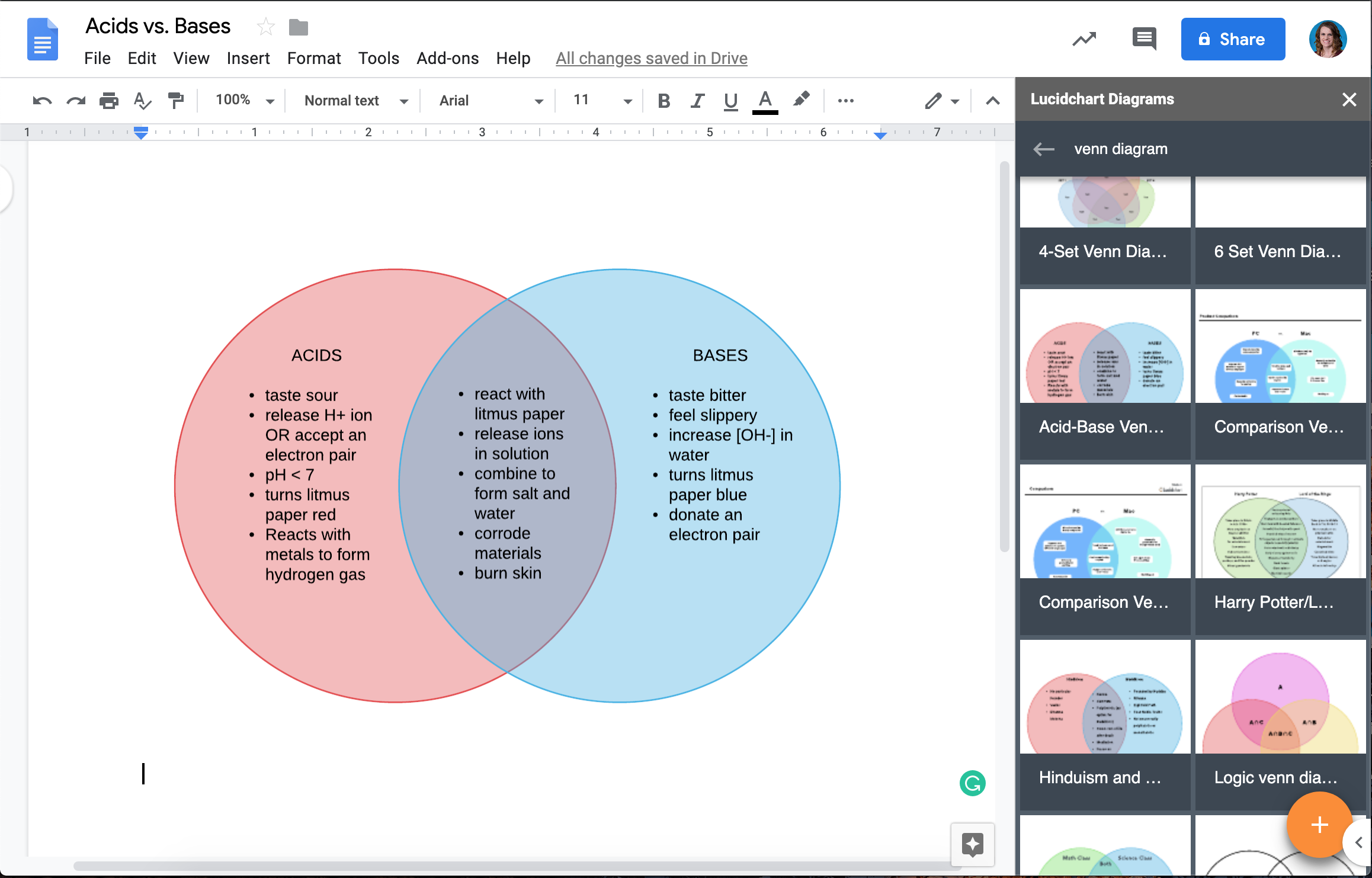Click the font color icon
Viewport: 1372px width, 878px height.
pos(763,101)
